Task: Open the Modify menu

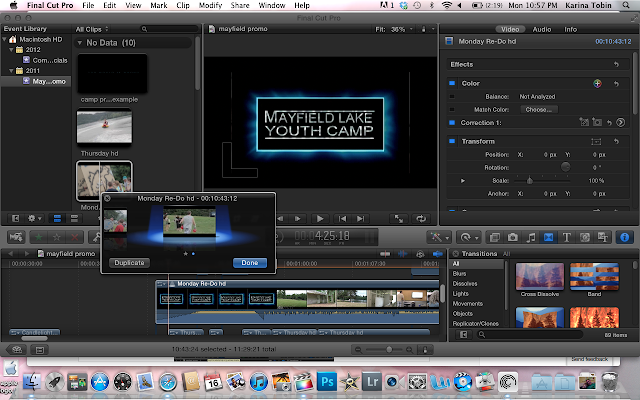Action: [x=210, y=5]
